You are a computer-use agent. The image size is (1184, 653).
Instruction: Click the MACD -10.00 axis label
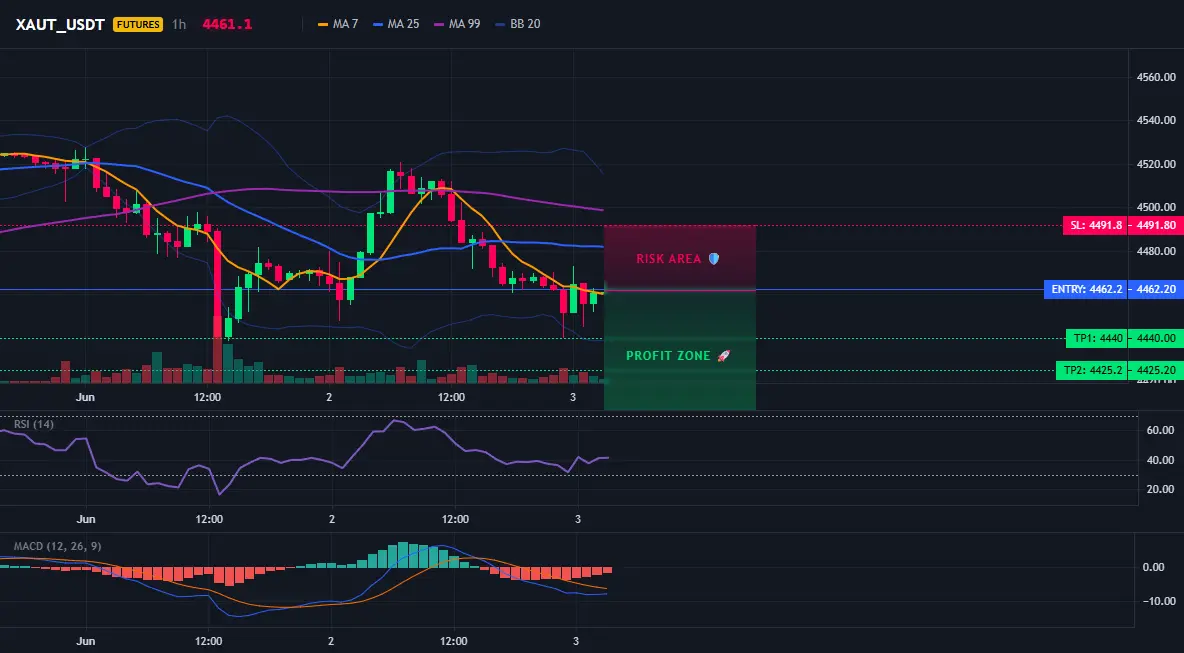tap(1159, 601)
